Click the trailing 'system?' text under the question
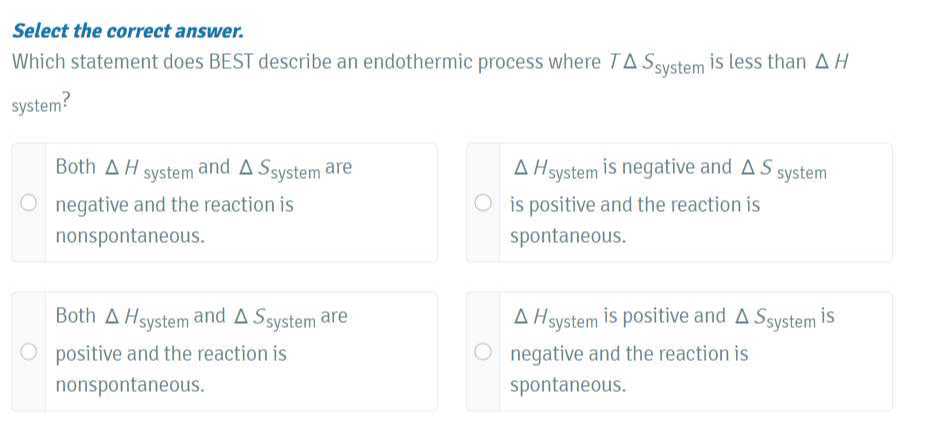Screen dimensions: 936x447 point(41,104)
